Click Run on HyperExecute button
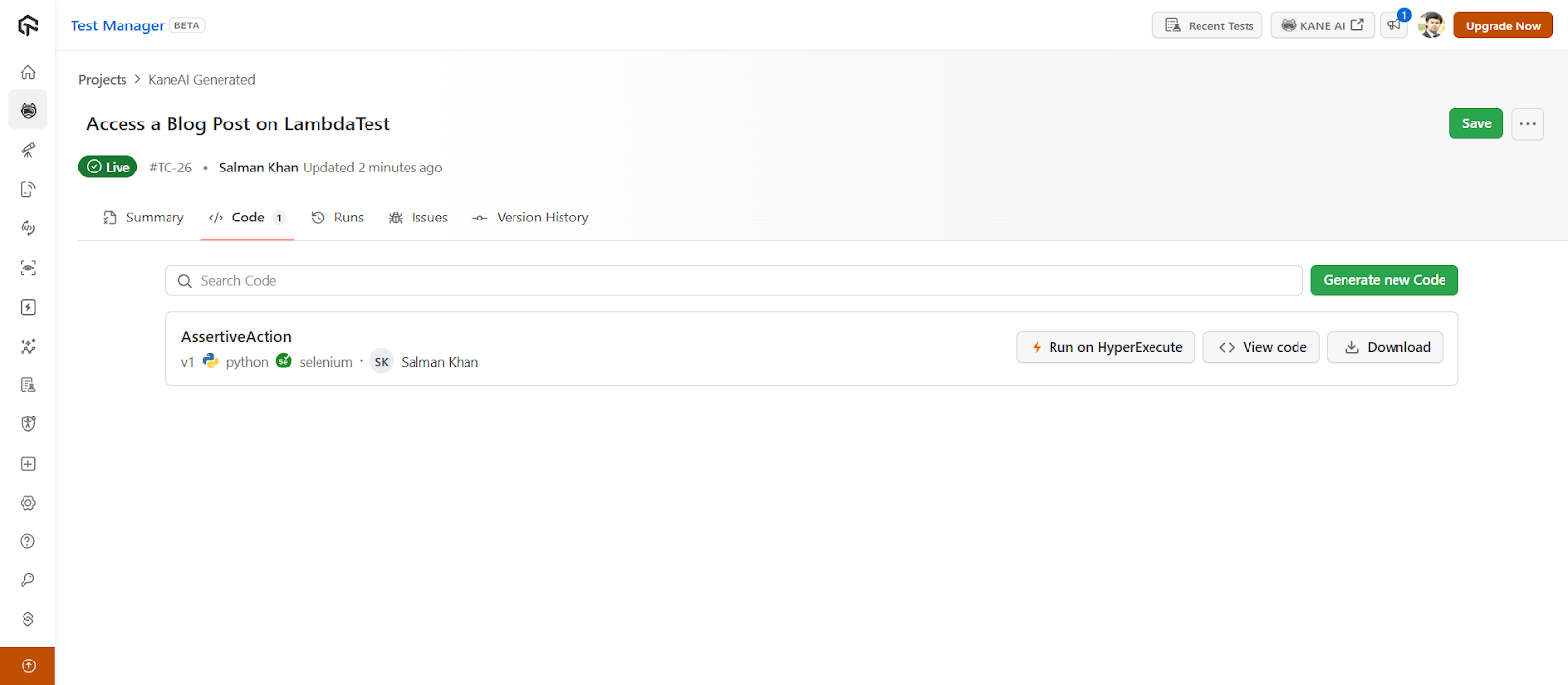Viewport: 1568px width, 685px height. 1105,347
